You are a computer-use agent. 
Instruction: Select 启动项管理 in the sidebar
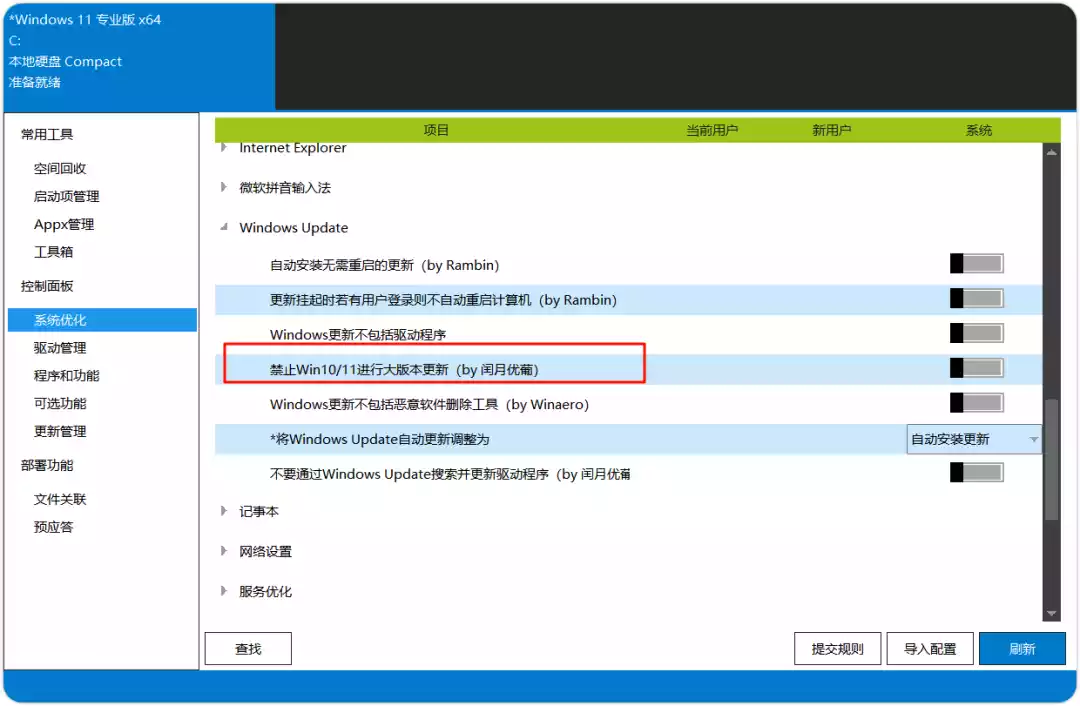tap(67, 196)
